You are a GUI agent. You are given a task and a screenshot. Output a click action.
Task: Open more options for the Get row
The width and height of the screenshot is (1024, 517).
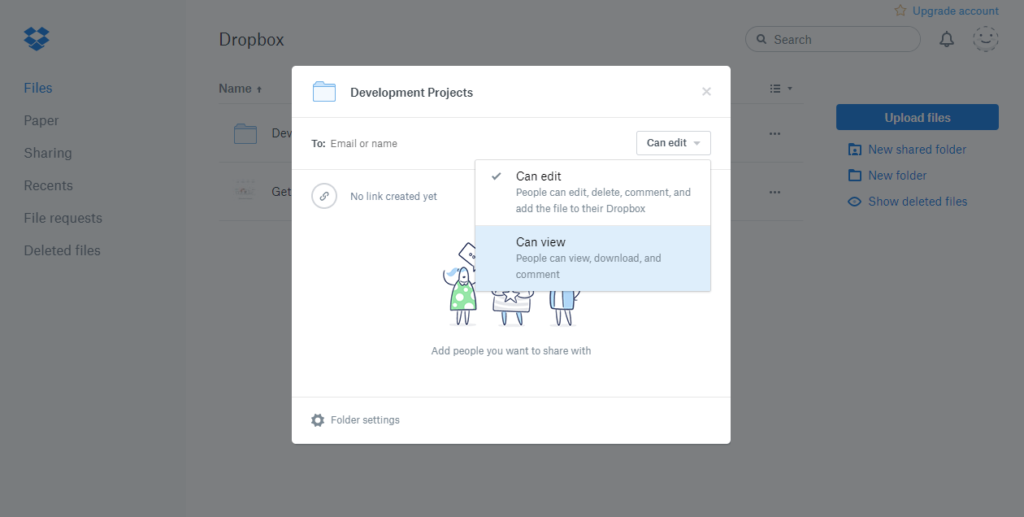(775, 193)
